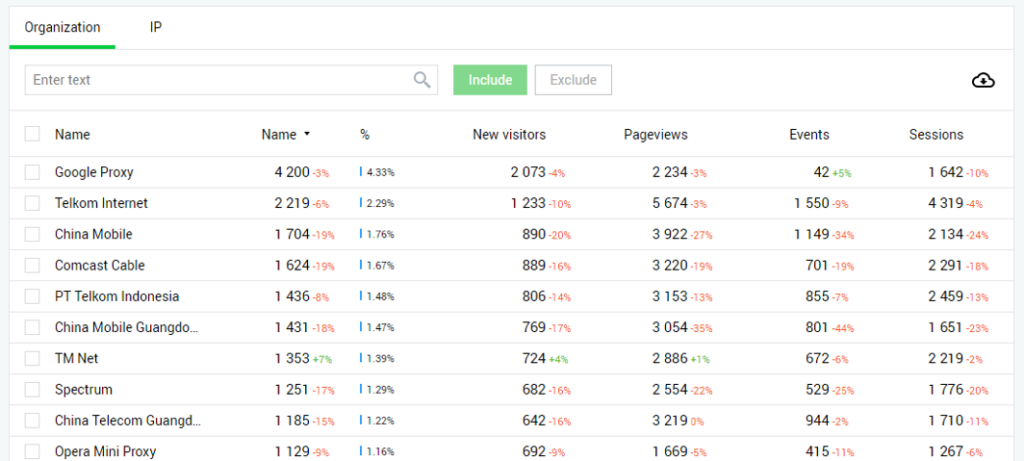Check the PT Telkom Indonesia checkbox
1024x461 pixels.
point(32,296)
